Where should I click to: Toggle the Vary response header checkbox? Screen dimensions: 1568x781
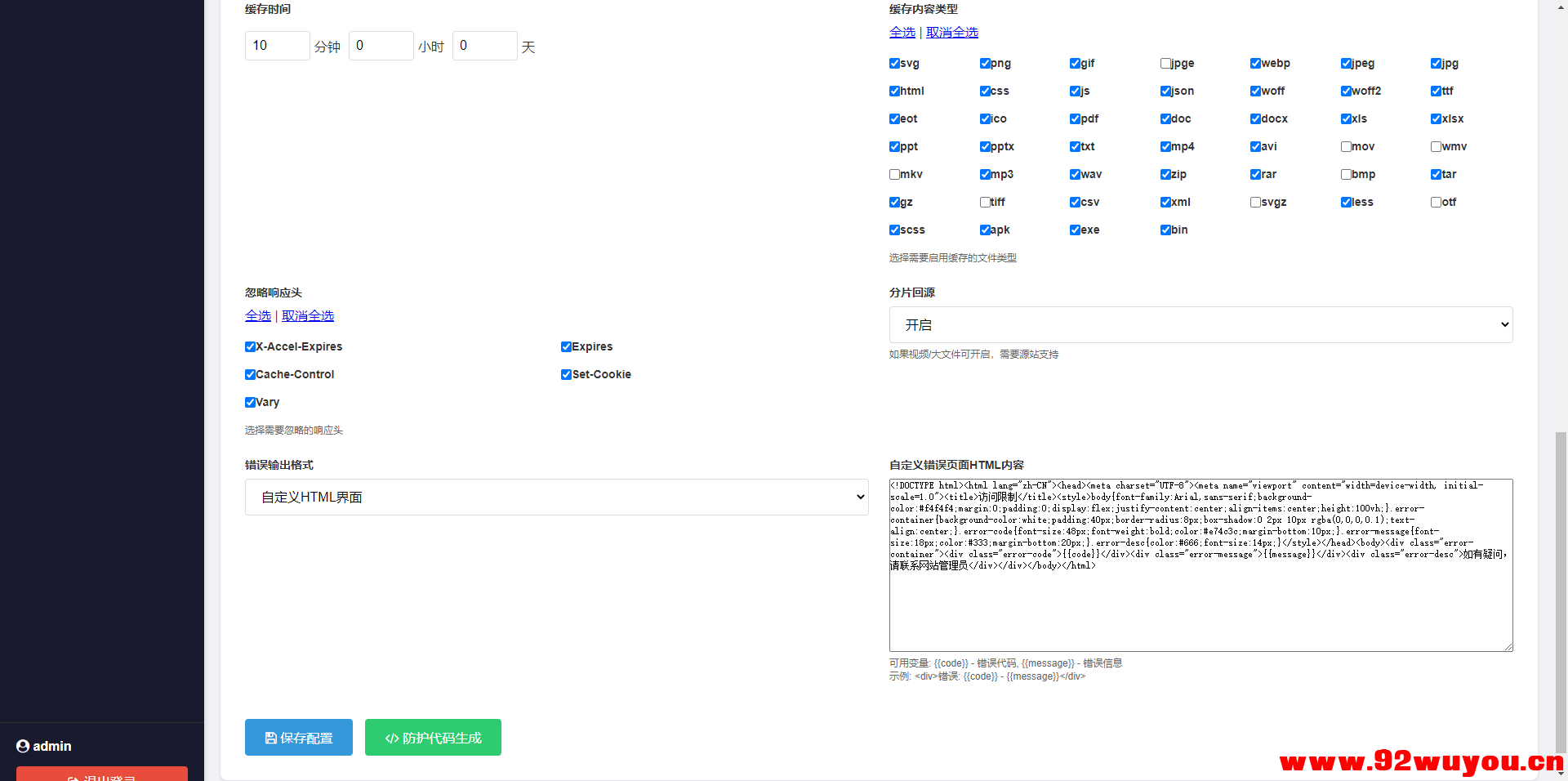(x=251, y=402)
